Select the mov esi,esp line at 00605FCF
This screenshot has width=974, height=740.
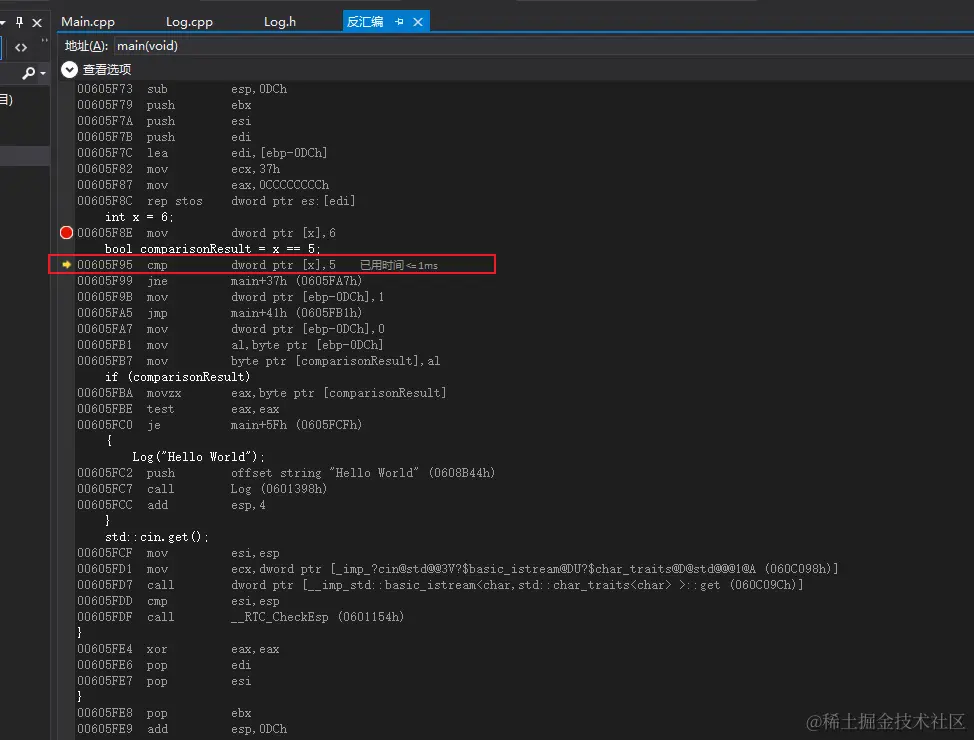click(x=178, y=553)
